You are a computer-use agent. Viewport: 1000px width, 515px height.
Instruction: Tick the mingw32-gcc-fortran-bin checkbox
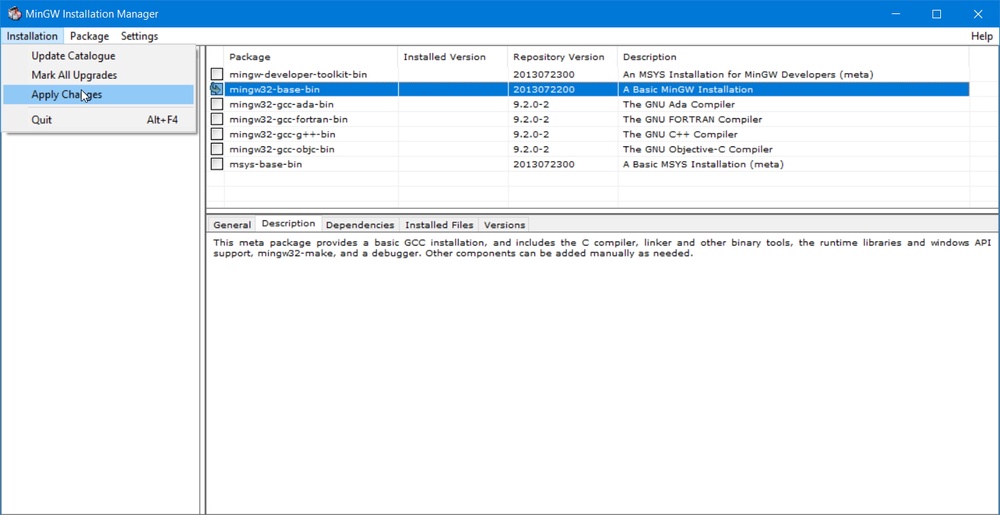217,119
